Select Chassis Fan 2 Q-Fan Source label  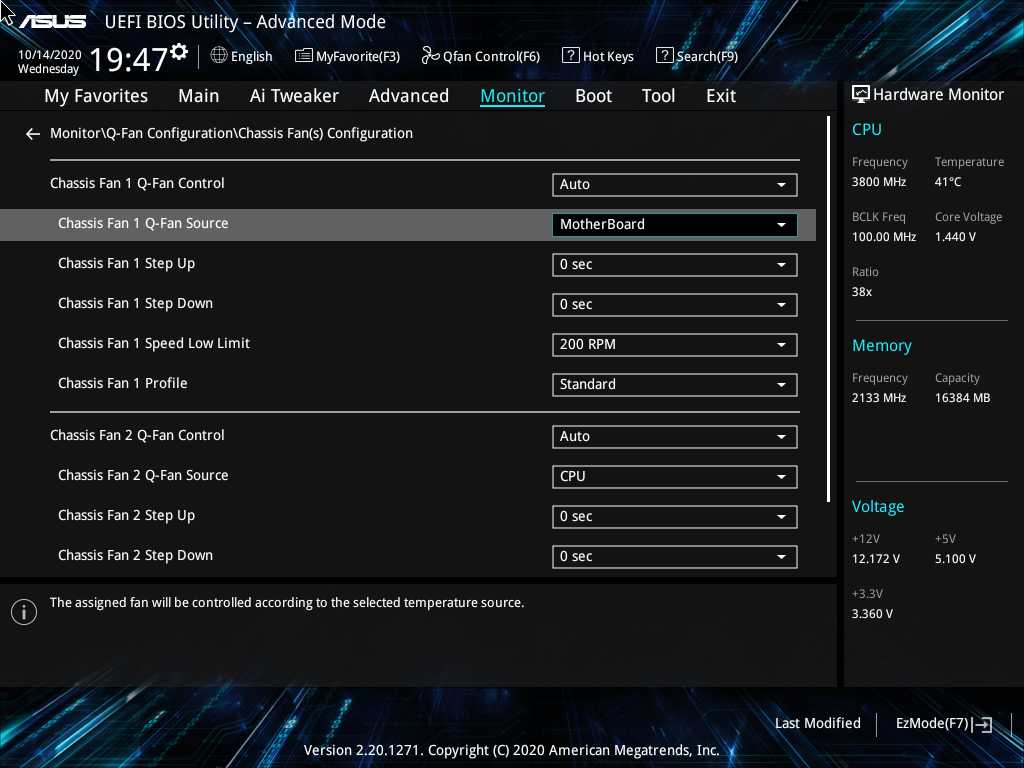pyautogui.click(x=143, y=475)
